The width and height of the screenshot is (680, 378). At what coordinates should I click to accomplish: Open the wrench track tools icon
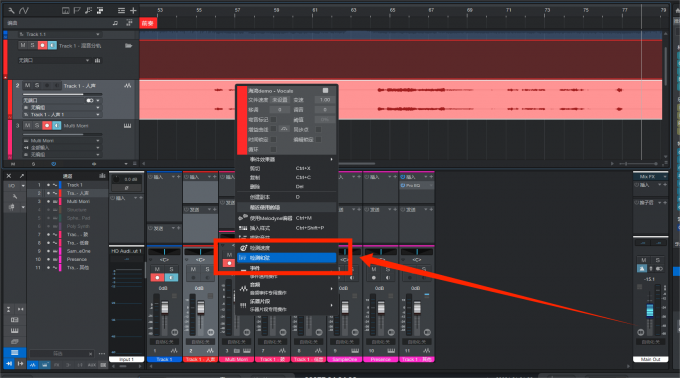11,10
